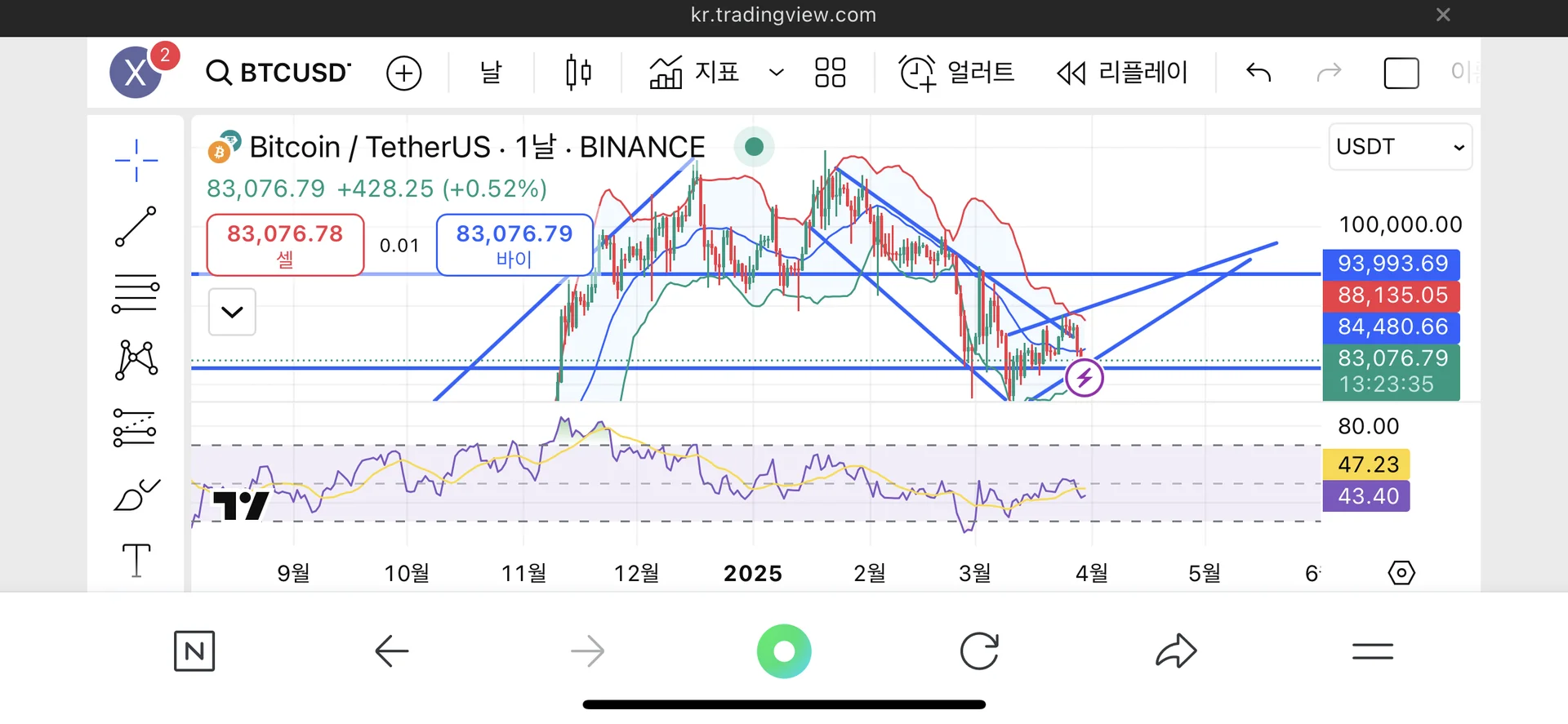1568x724 pixels.
Task: Select the yellow RSI value 47.23
Action: coord(1366,464)
